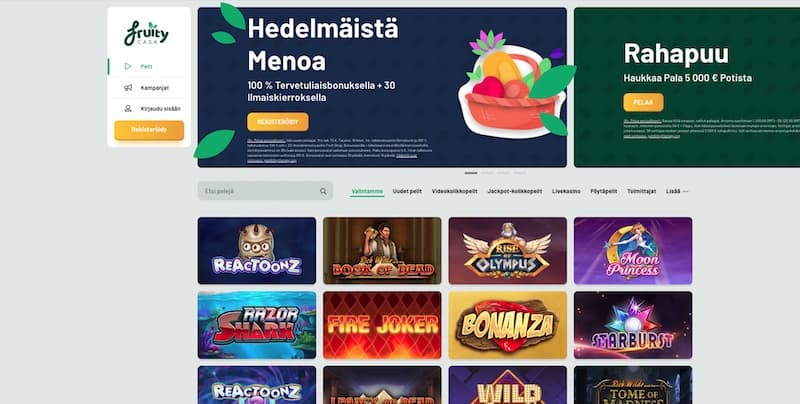Open the Toimittajat providers tab
The height and width of the screenshot is (404, 800).
(x=641, y=191)
